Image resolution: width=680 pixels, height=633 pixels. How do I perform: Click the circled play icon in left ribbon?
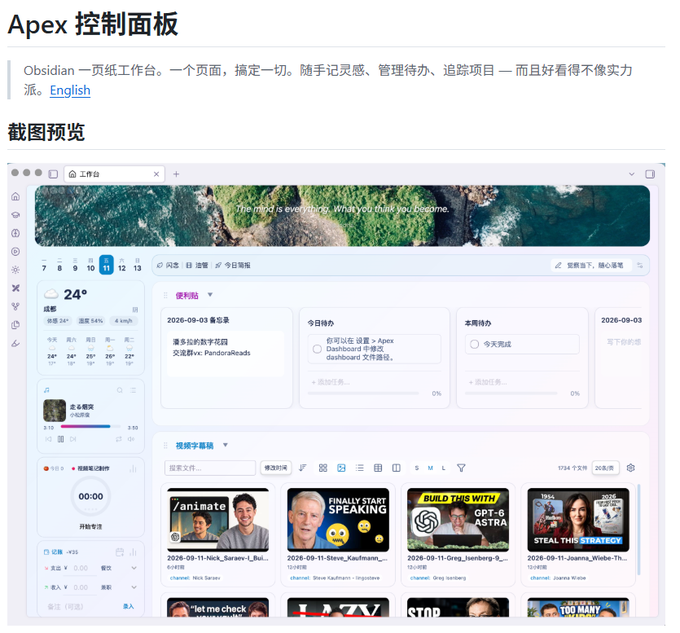coord(16,251)
